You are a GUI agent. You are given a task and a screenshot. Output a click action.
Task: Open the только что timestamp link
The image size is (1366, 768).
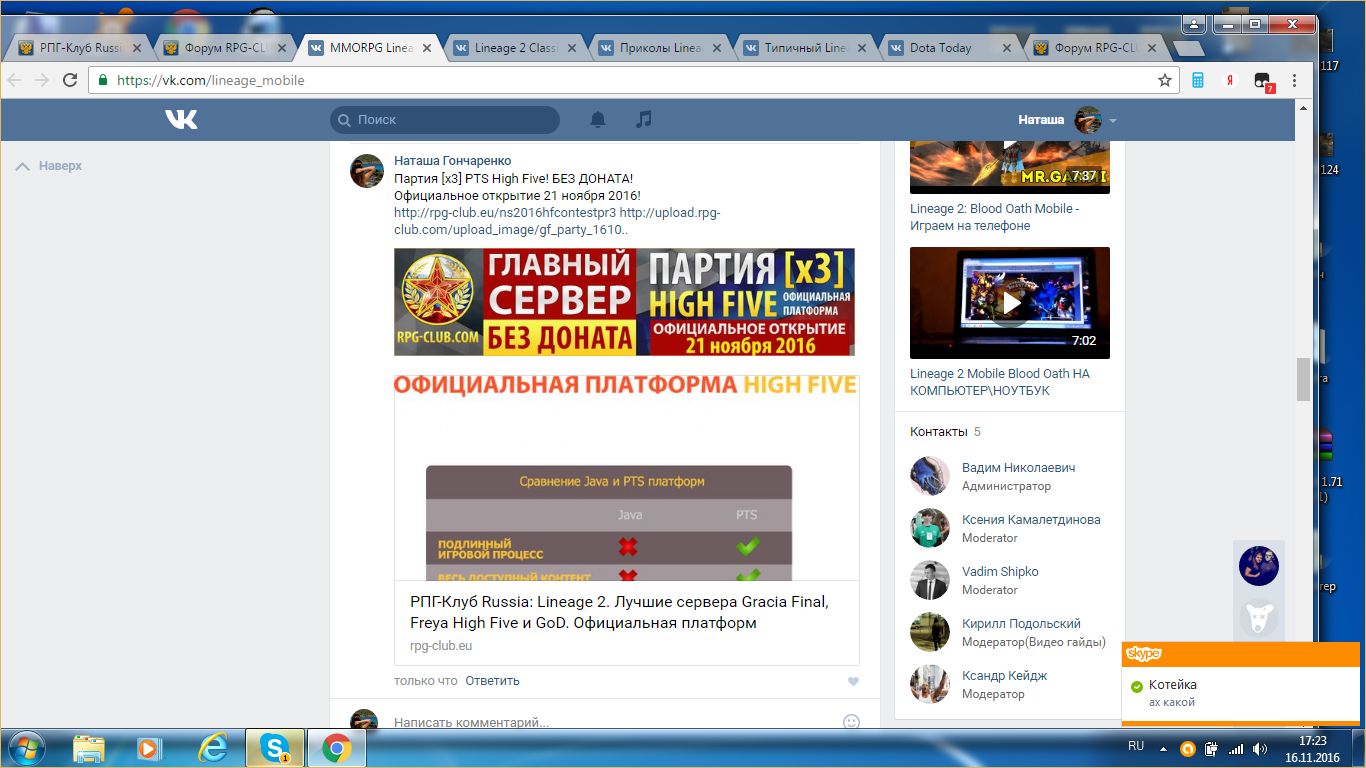pyautogui.click(x=425, y=681)
